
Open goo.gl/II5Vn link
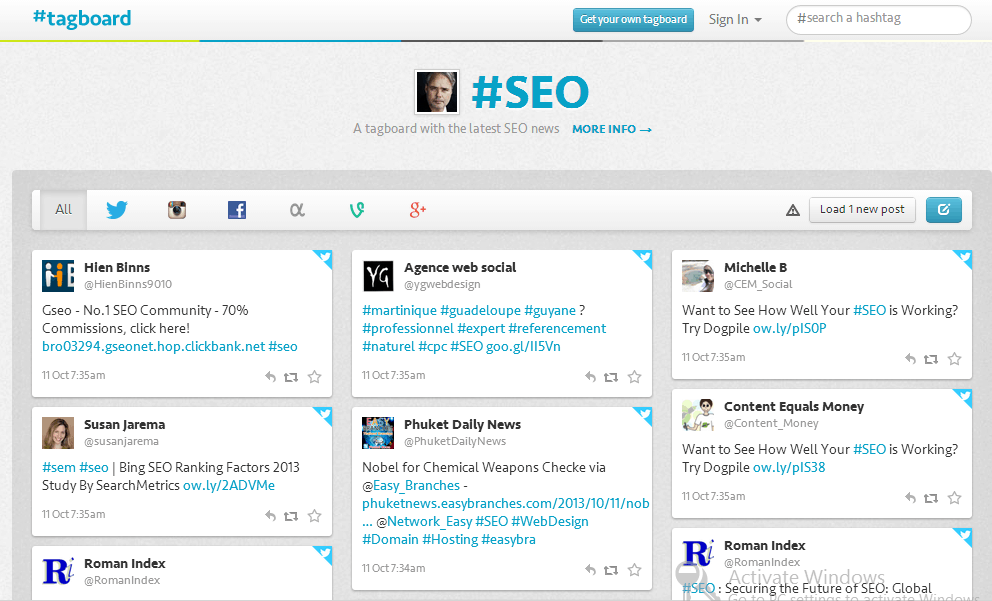click(523, 347)
